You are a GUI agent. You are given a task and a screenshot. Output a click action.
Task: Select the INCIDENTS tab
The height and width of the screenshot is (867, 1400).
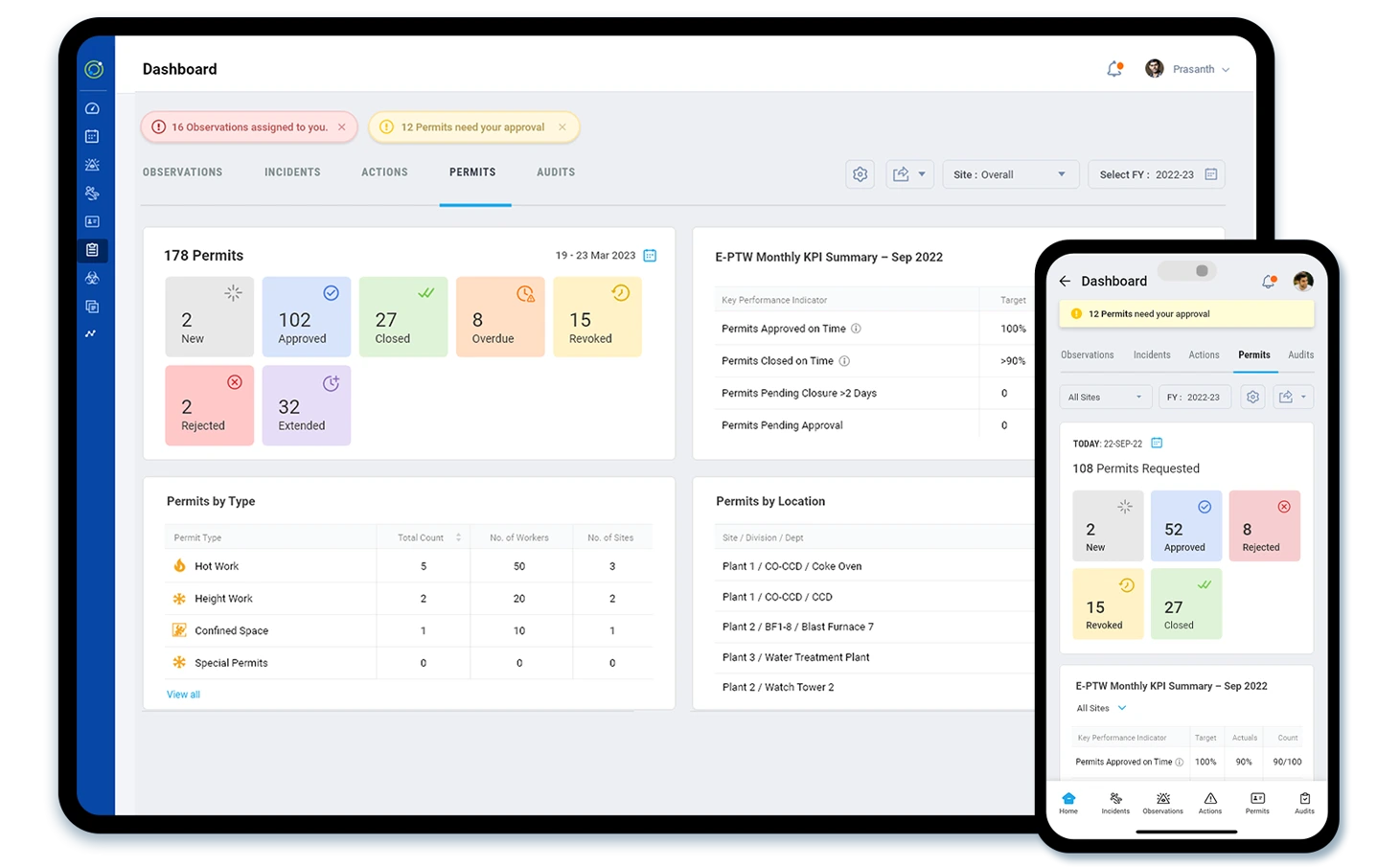(292, 172)
